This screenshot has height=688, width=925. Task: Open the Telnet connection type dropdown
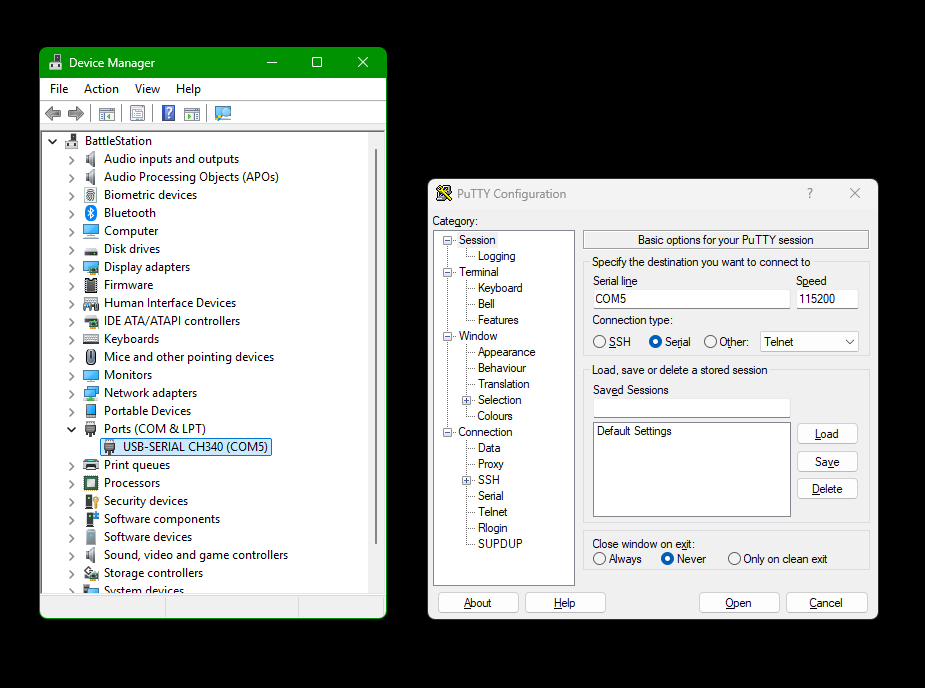[809, 342]
